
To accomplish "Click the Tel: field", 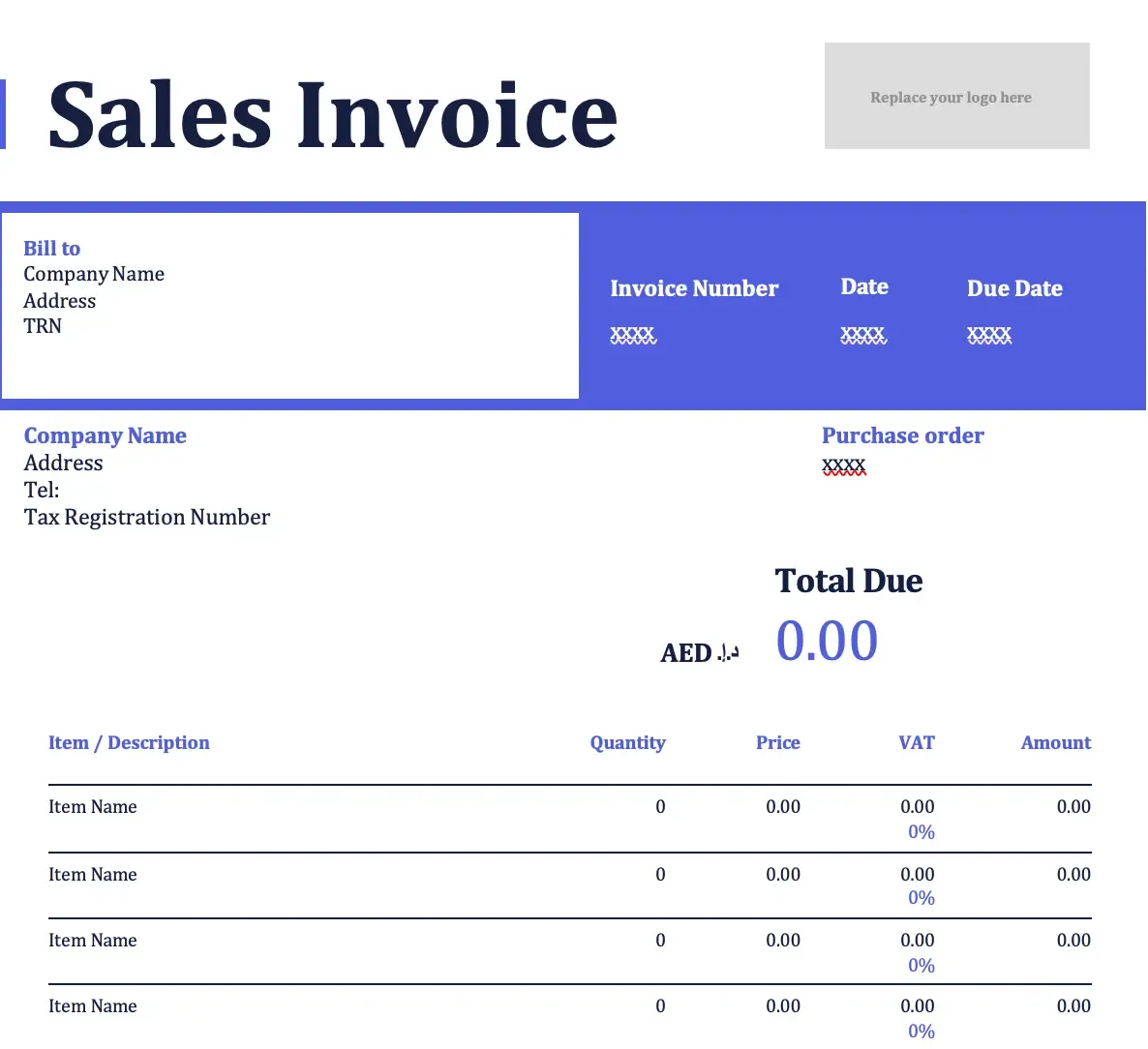I will click(41, 490).
